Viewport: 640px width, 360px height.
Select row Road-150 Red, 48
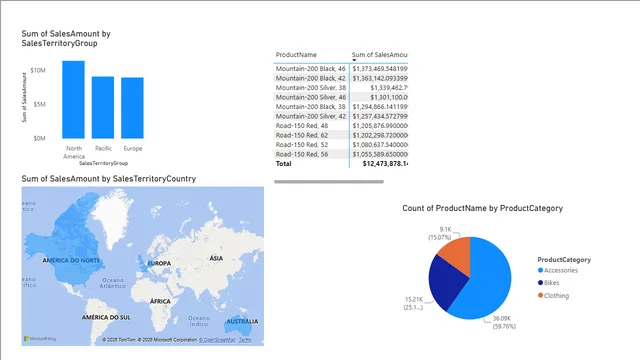341,126
